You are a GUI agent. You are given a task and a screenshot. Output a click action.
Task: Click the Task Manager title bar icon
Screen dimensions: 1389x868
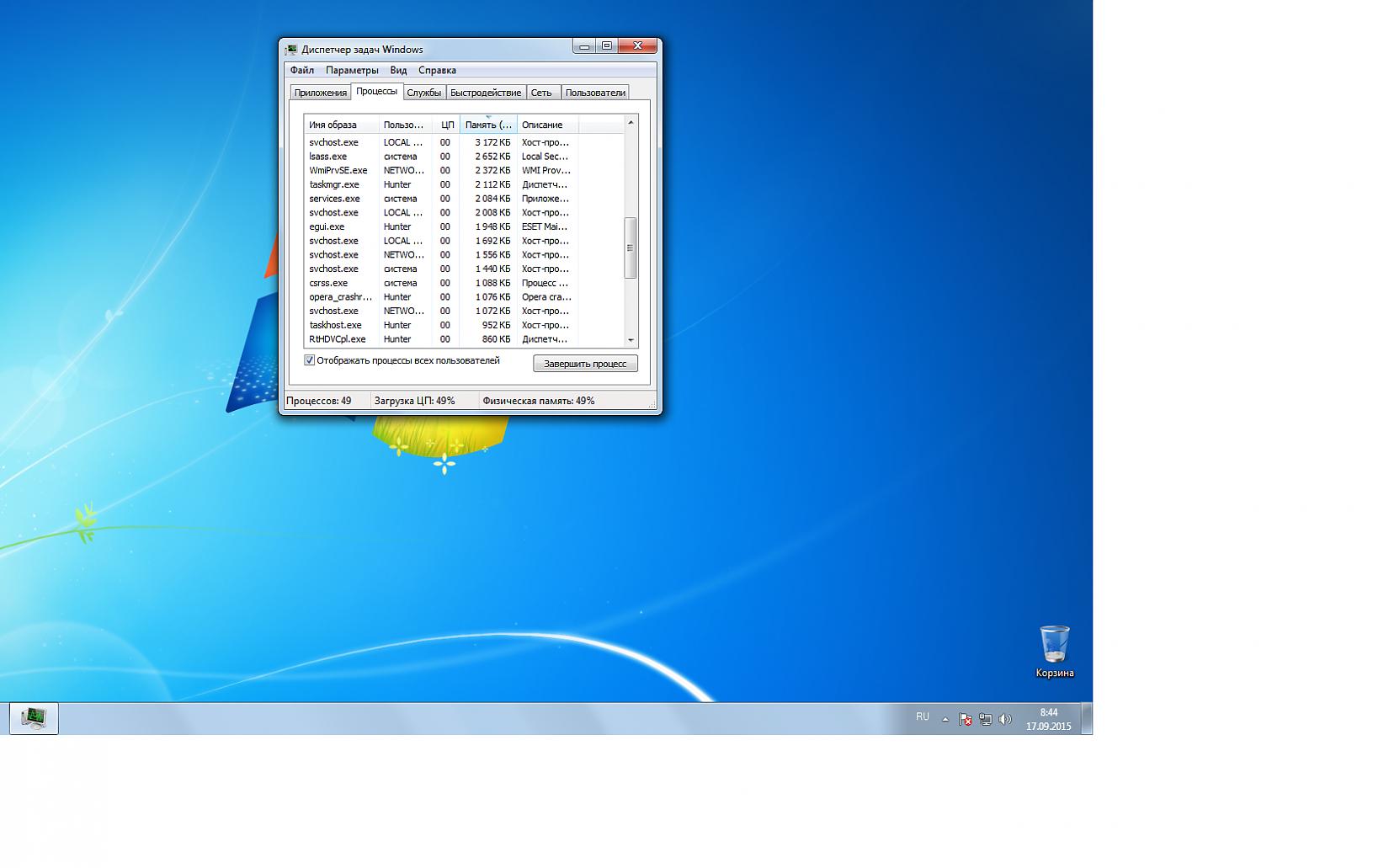click(291, 50)
